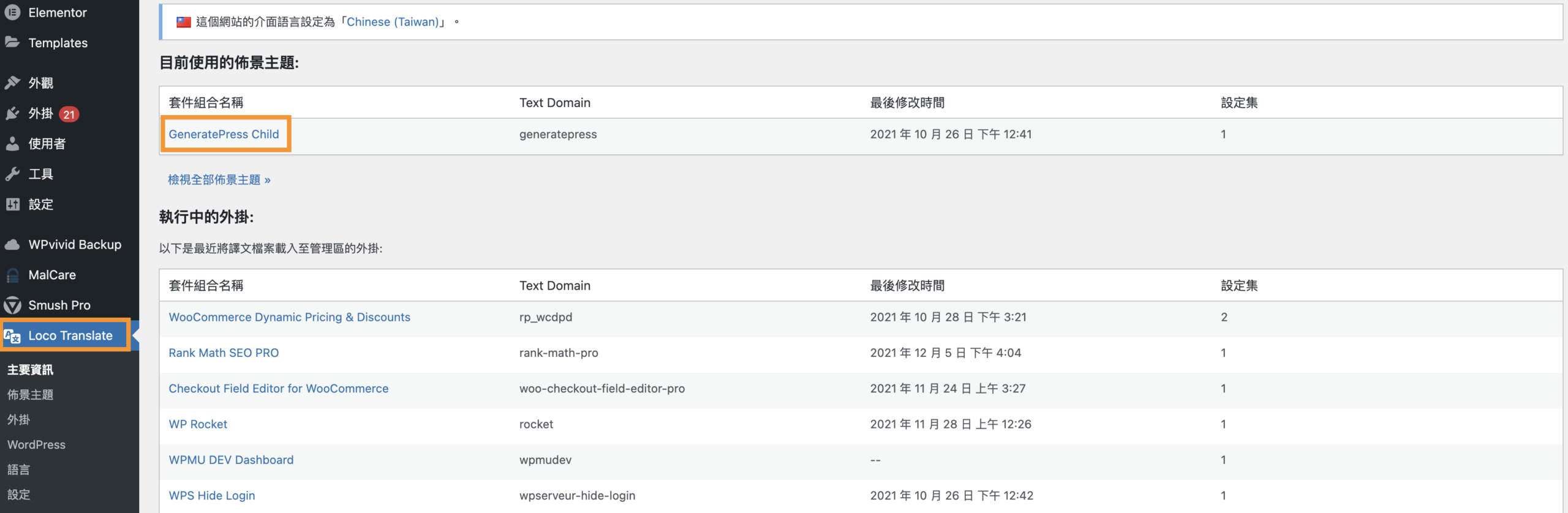Click the Templates folder icon
The width and height of the screenshot is (1568, 513).
(12, 42)
